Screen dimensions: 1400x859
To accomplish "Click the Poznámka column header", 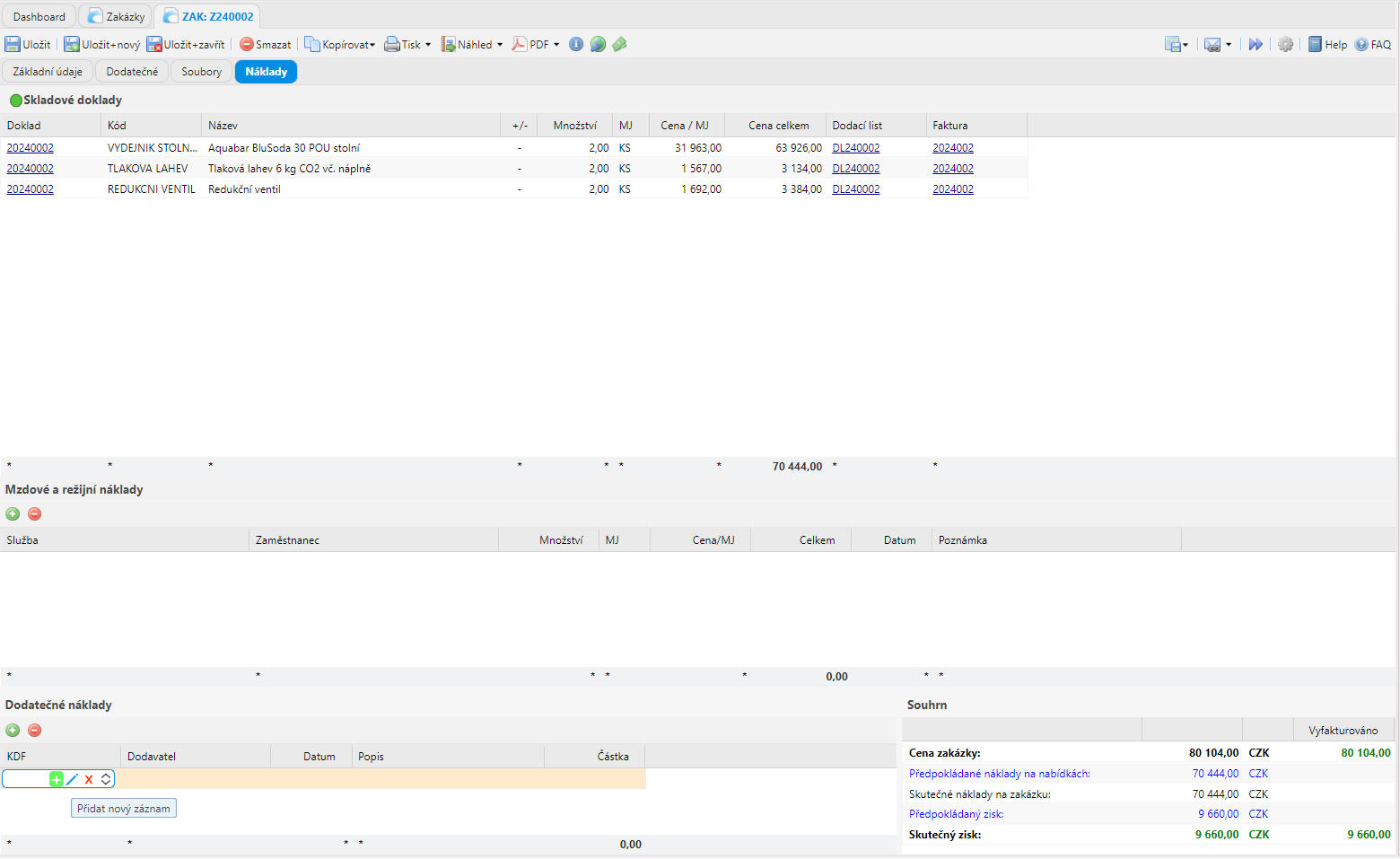I will coord(1056,540).
